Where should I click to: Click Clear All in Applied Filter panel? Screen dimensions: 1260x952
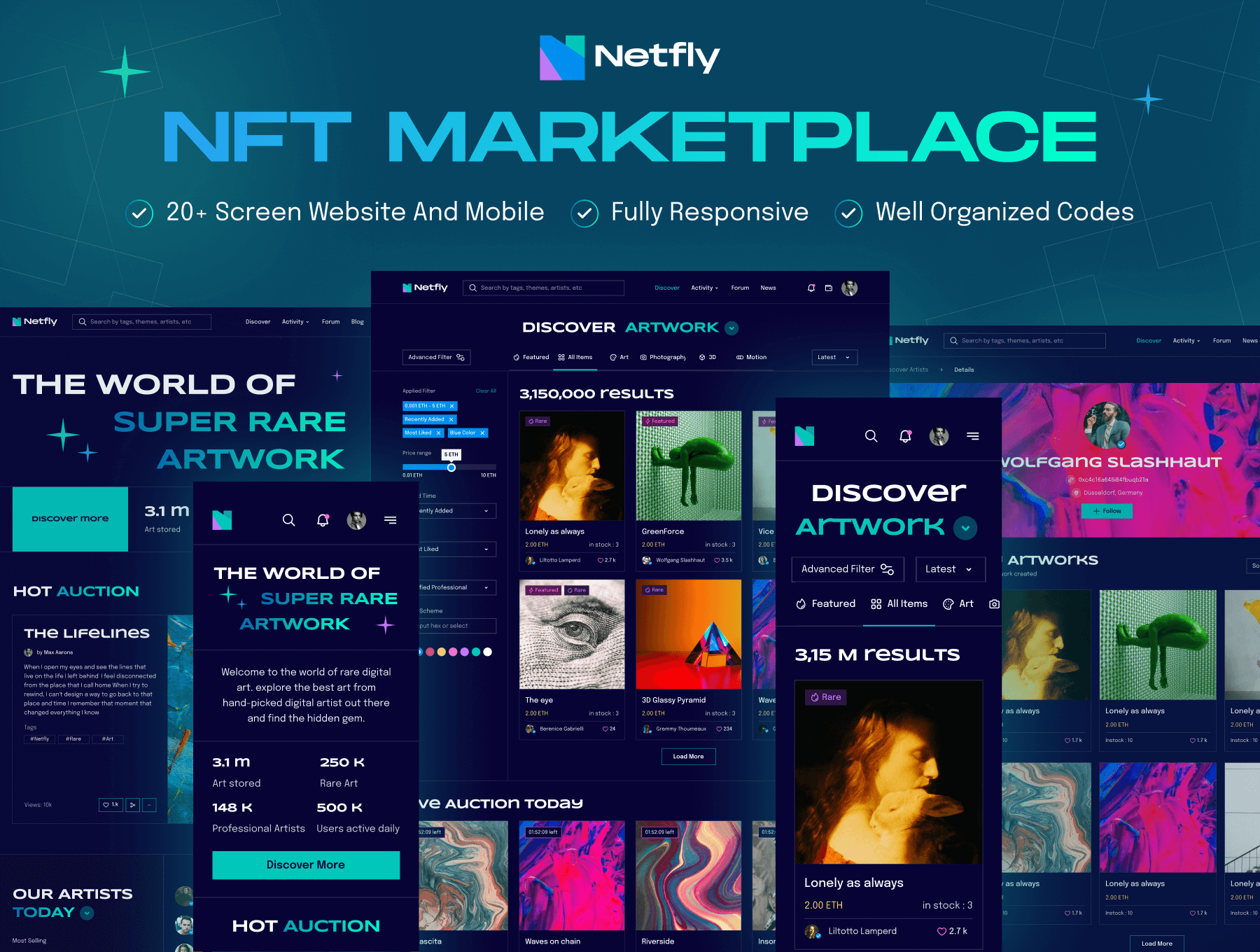click(x=486, y=391)
